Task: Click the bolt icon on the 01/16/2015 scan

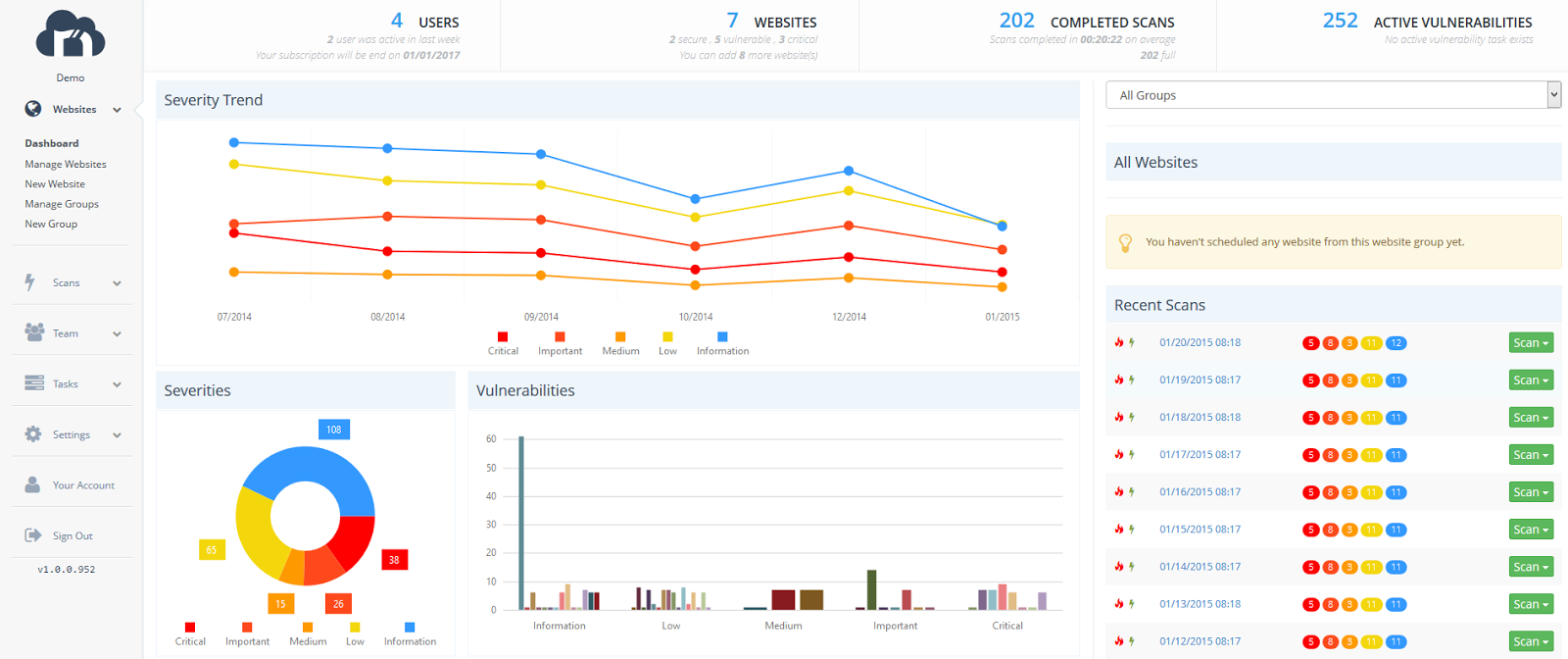Action: [x=1132, y=491]
